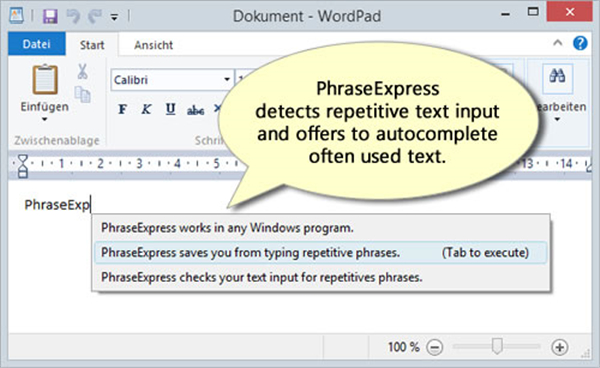Close the WordPad window
This screenshot has width=600, height=368.
569,12
